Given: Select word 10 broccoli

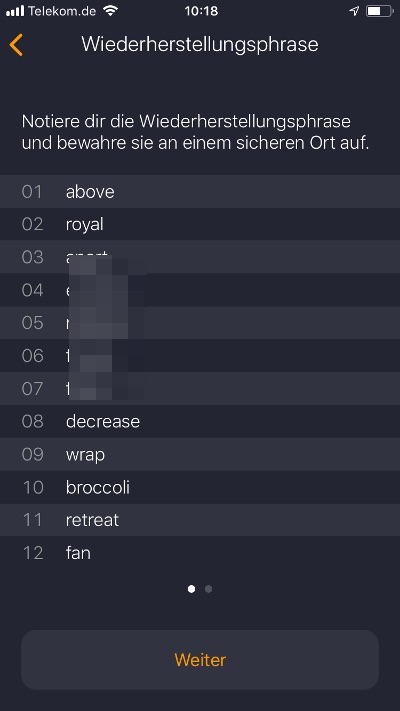Looking at the screenshot, I should (200, 487).
